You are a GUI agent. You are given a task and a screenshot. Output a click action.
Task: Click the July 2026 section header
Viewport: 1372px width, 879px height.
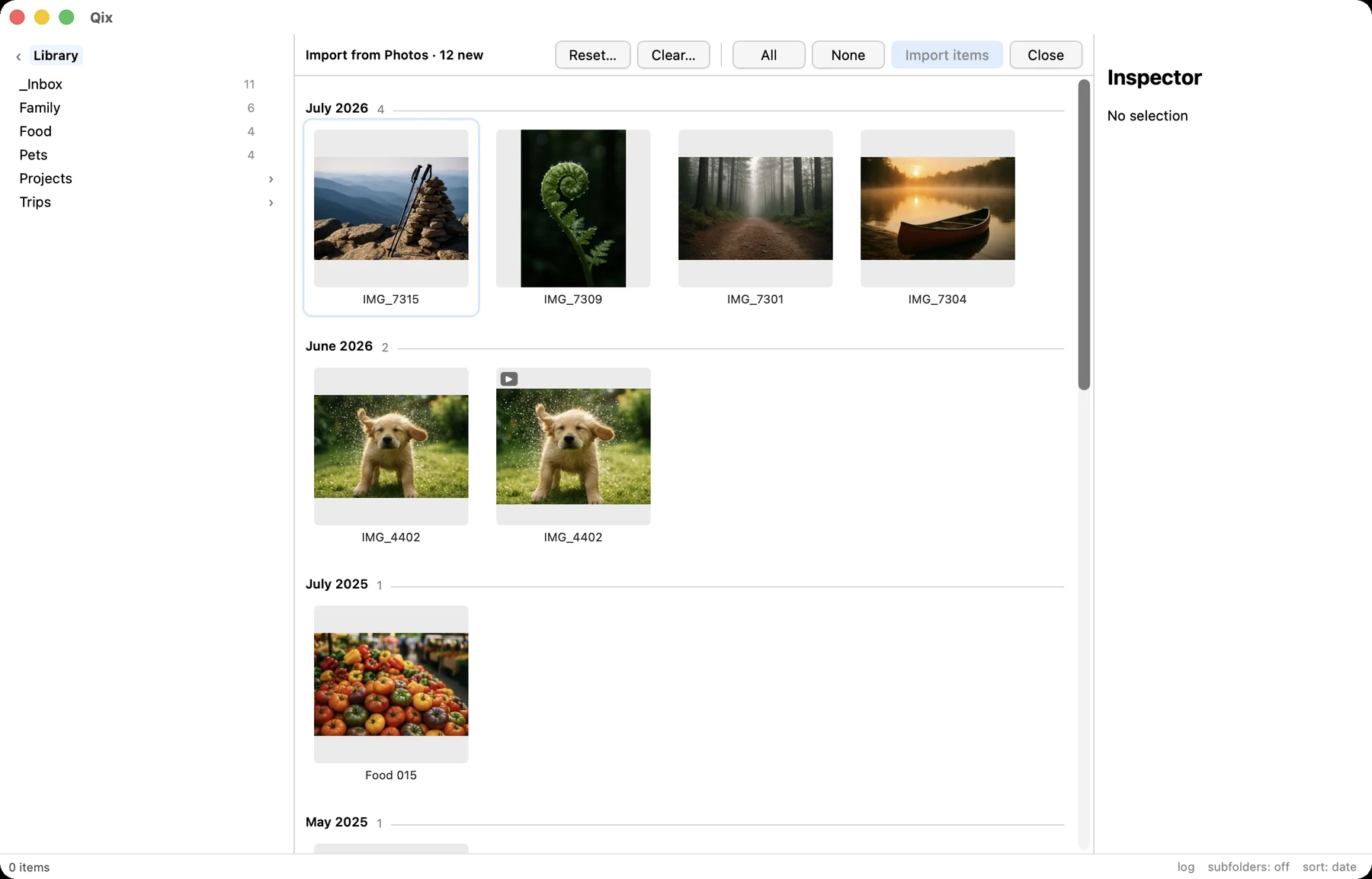[x=337, y=108]
